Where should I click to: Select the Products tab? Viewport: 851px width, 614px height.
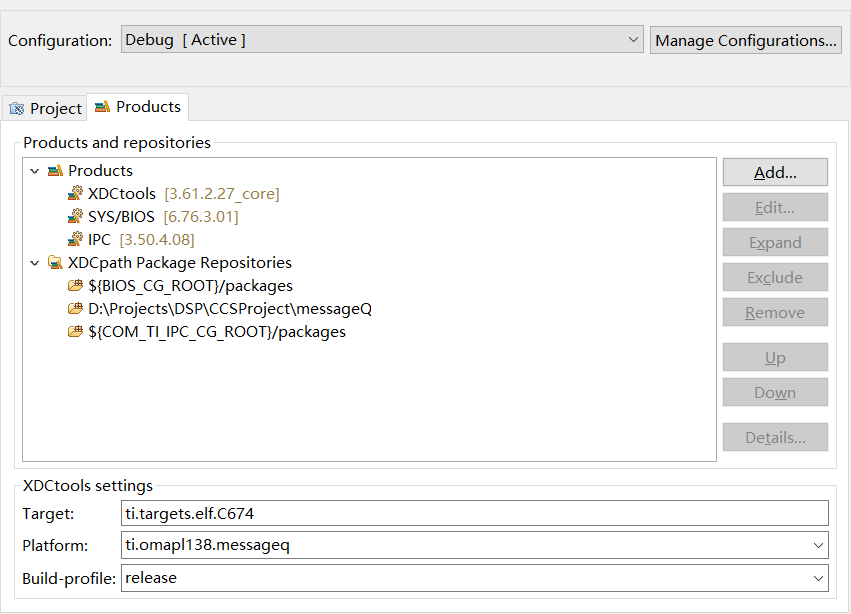(138, 107)
